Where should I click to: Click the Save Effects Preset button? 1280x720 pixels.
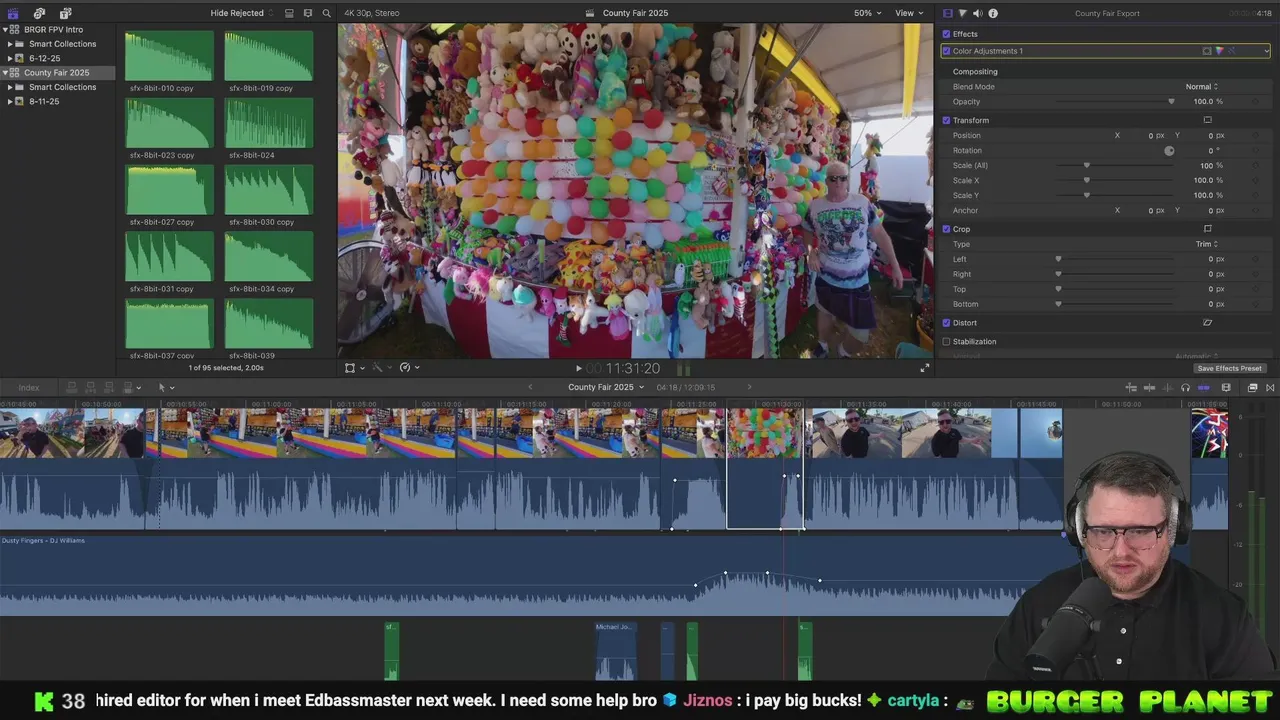(1229, 368)
